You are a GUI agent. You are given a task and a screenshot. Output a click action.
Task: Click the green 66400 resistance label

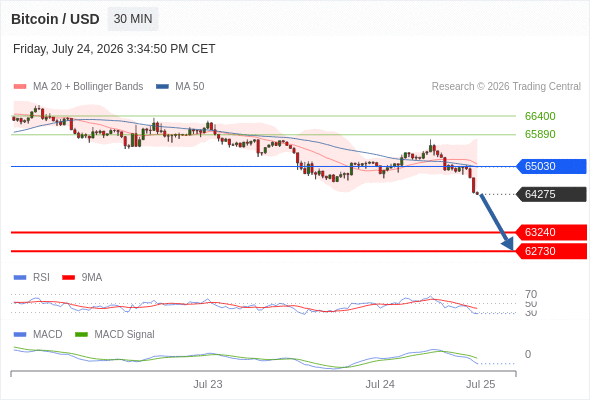pos(540,116)
